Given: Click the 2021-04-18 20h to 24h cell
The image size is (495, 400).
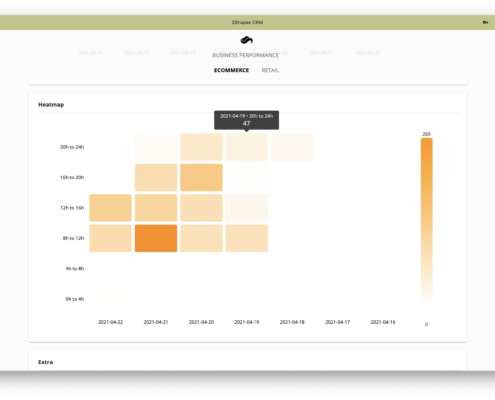Looking at the screenshot, I should click(x=292, y=147).
